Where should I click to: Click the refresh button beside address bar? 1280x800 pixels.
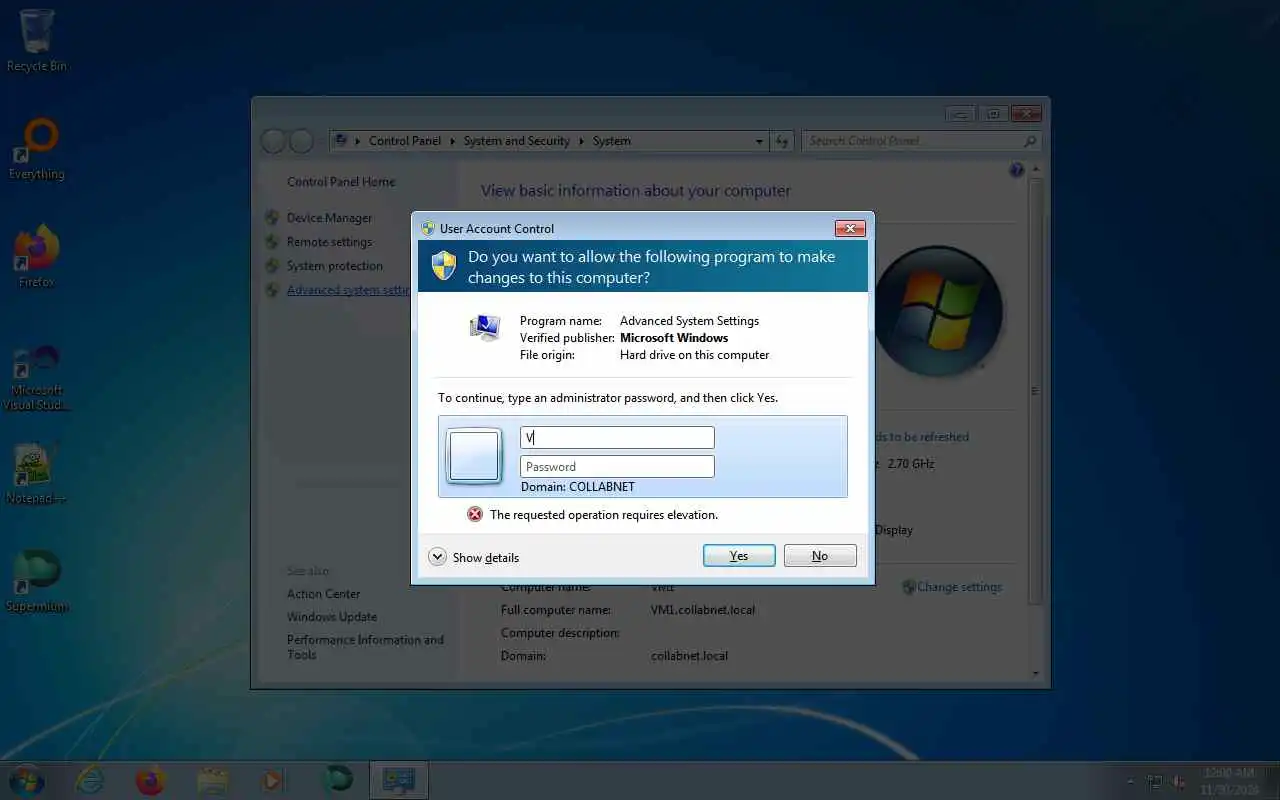click(782, 141)
